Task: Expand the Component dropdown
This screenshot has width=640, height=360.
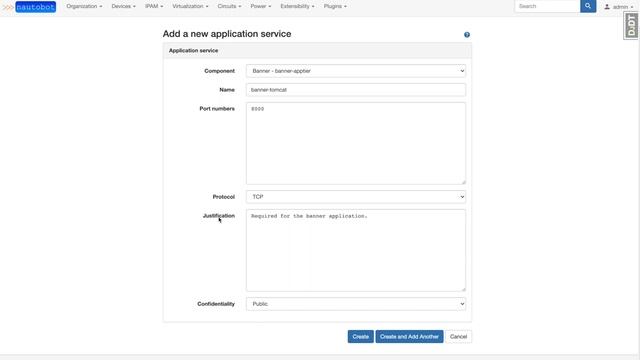Action: coord(356,71)
